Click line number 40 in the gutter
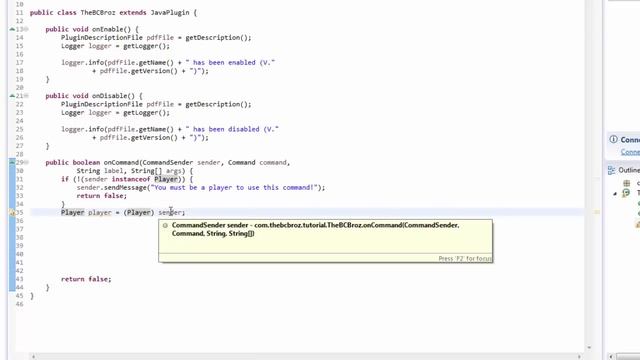The image size is (640, 360). click(20, 254)
